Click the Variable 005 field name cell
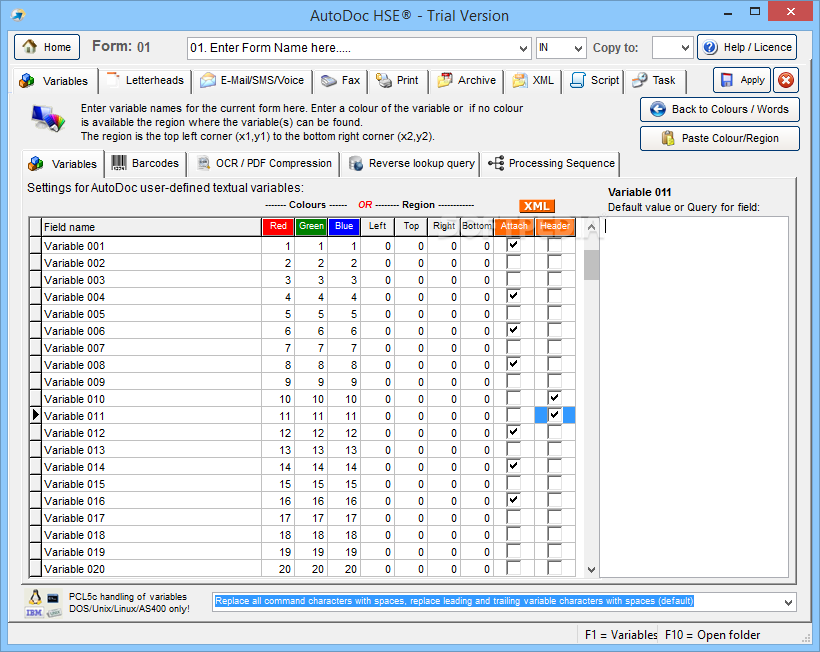 point(152,314)
